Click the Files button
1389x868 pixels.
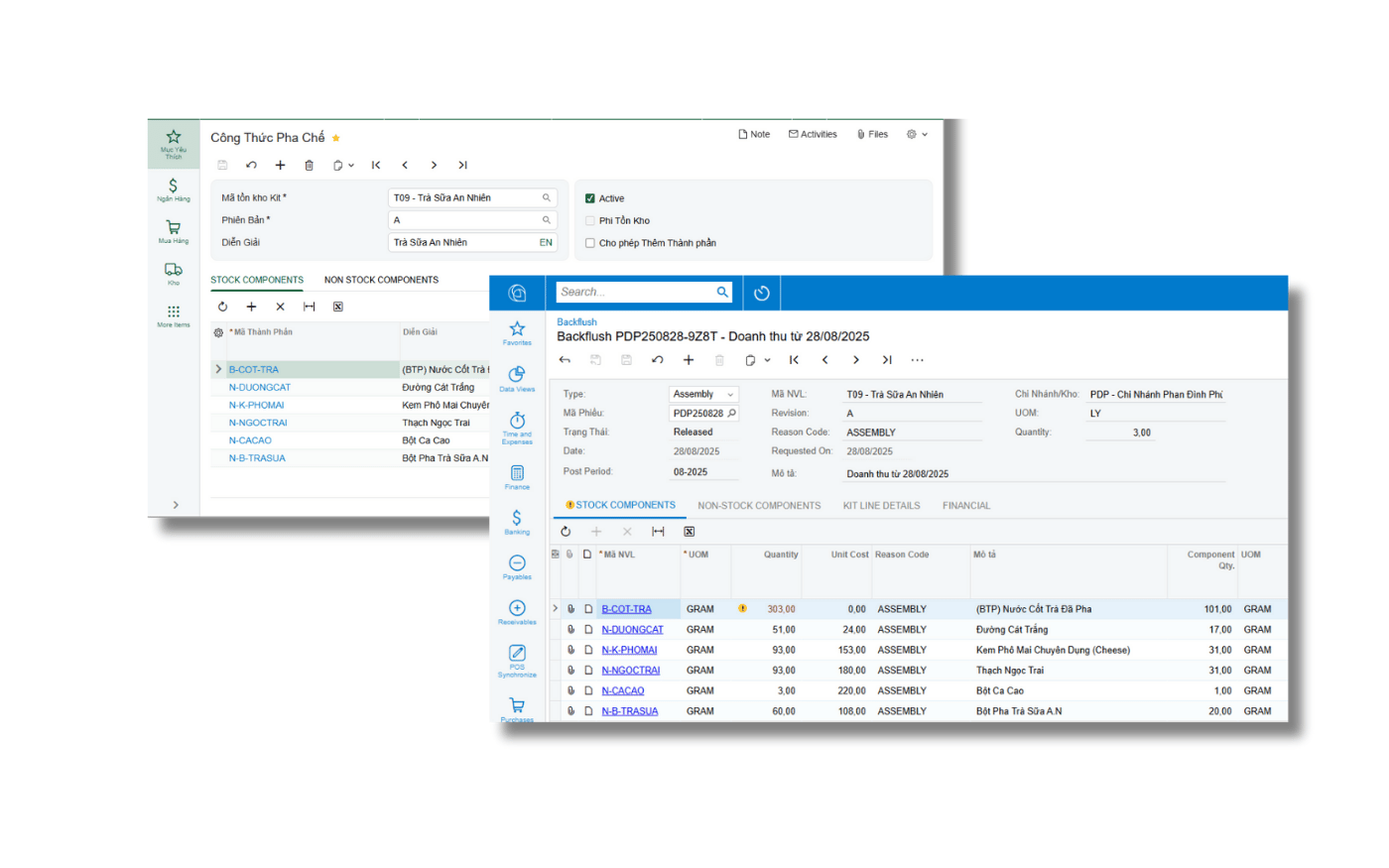pos(873,134)
